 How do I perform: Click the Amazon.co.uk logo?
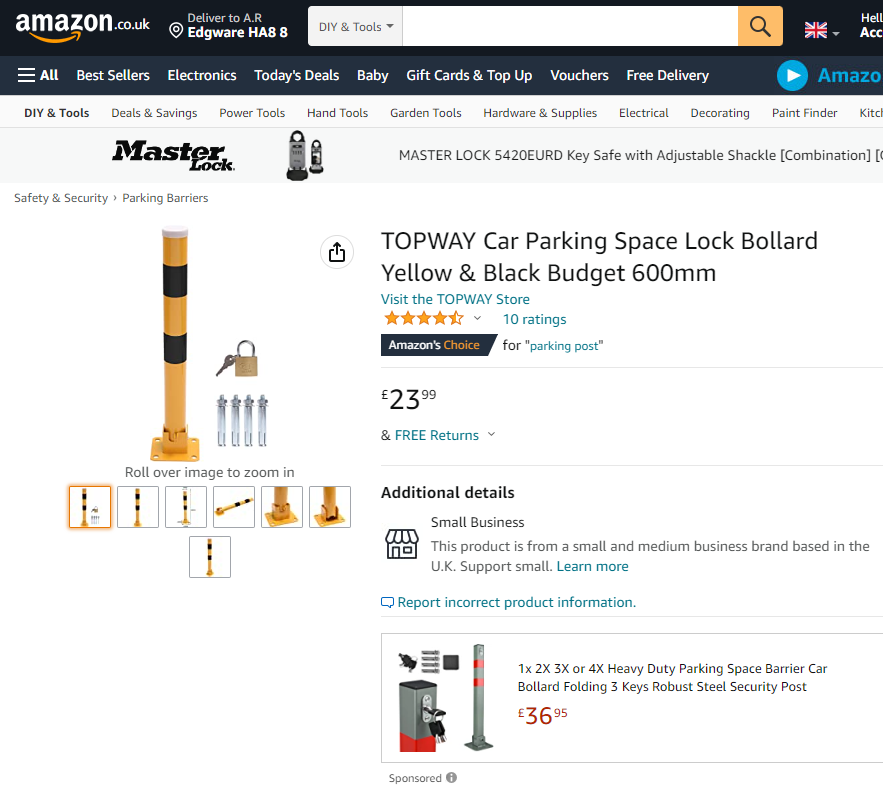(x=82, y=27)
